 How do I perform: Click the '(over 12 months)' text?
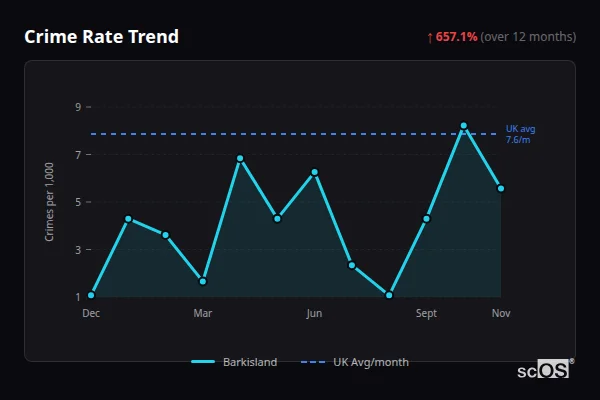tap(528, 37)
